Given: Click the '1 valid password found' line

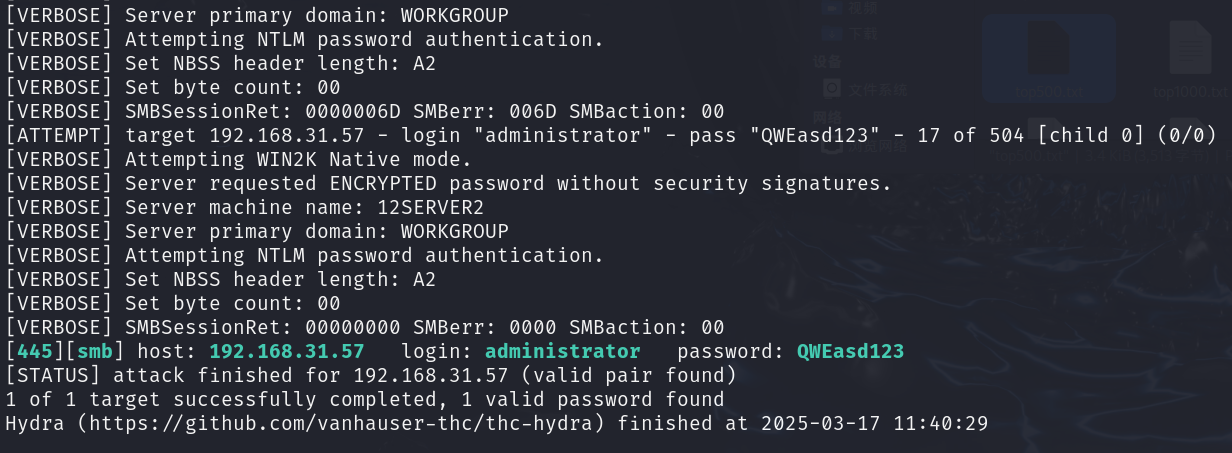Looking at the screenshot, I should pyautogui.click(x=365, y=399).
